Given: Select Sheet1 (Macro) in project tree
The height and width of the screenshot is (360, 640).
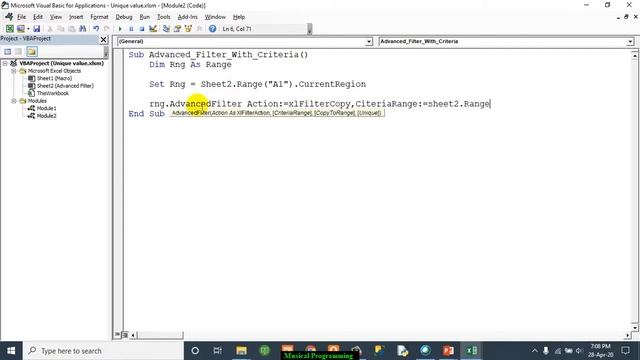Looking at the screenshot, I should [x=54, y=78].
